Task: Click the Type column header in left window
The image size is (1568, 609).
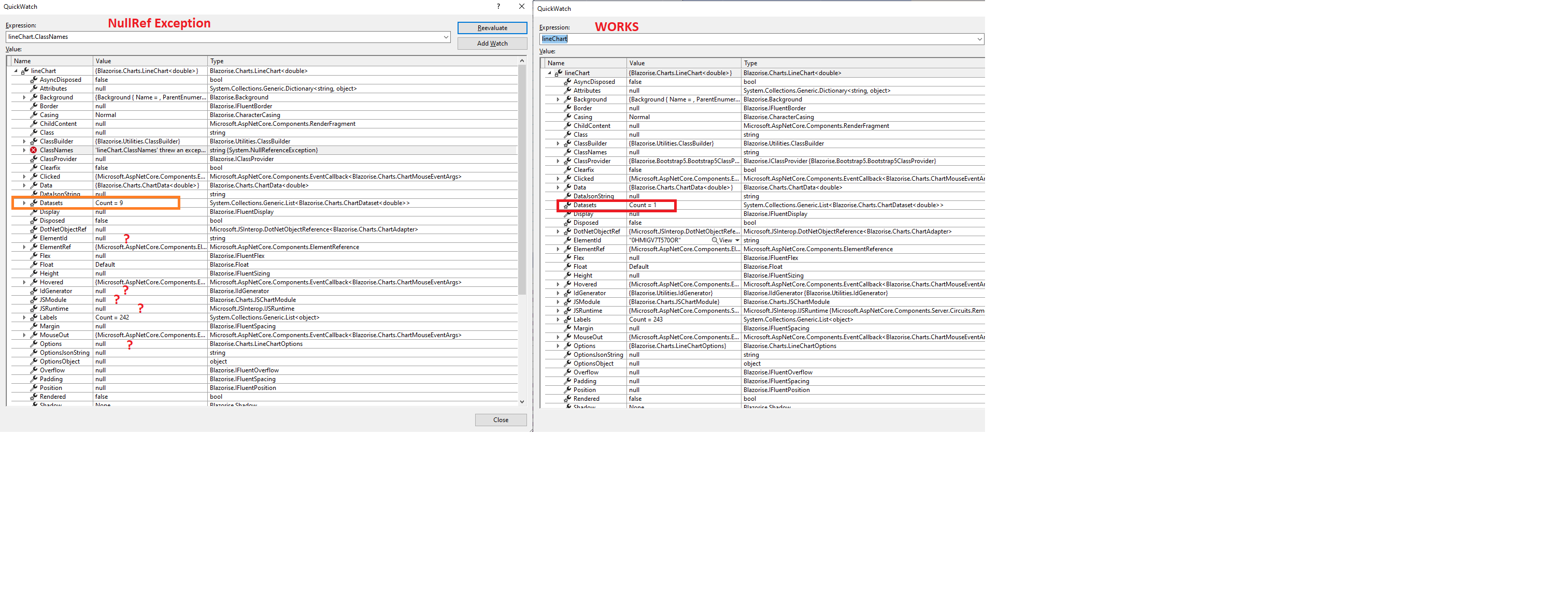Action: 362,61
